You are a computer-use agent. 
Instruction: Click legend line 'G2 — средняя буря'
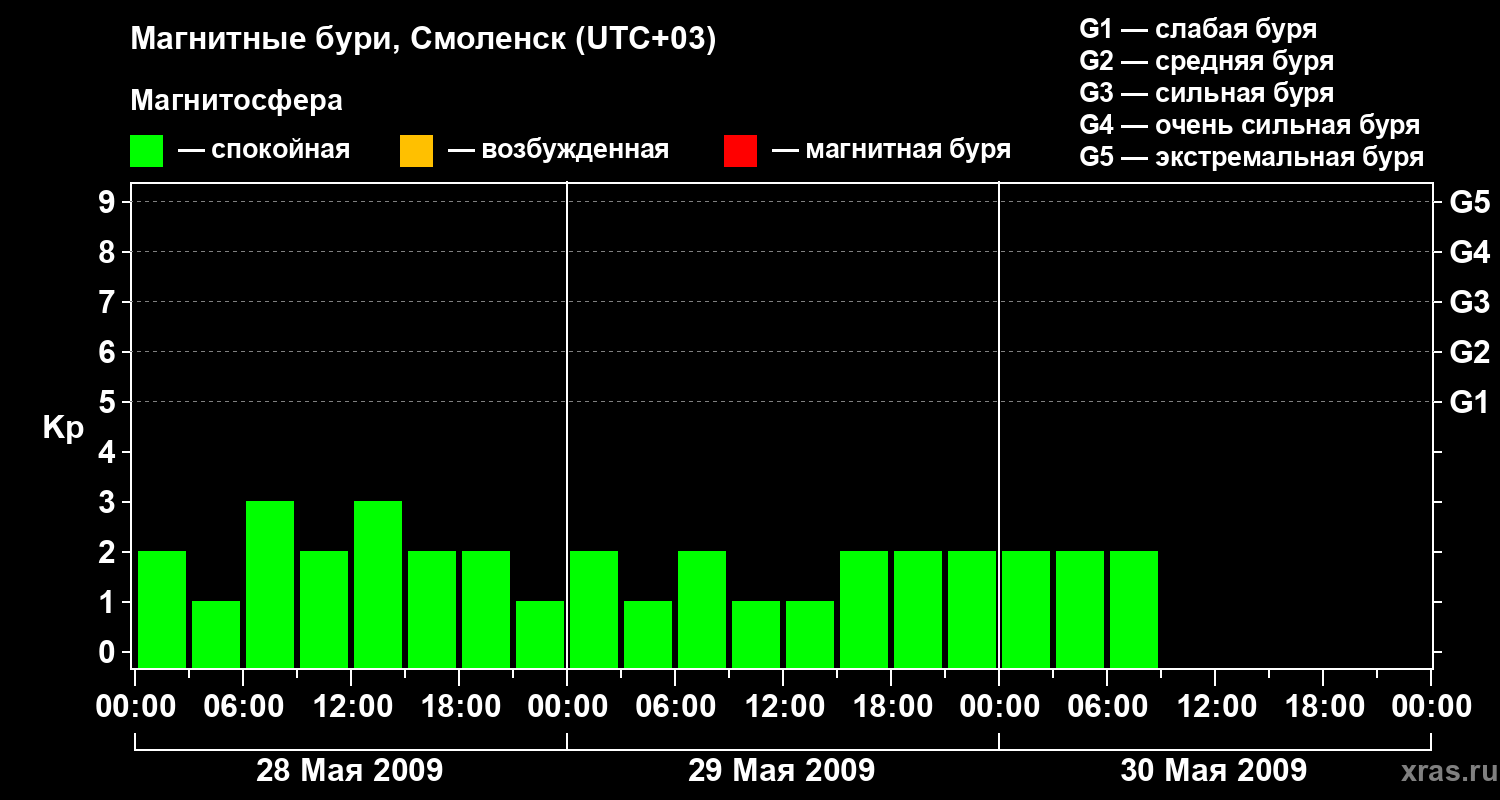click(1206, 60)
